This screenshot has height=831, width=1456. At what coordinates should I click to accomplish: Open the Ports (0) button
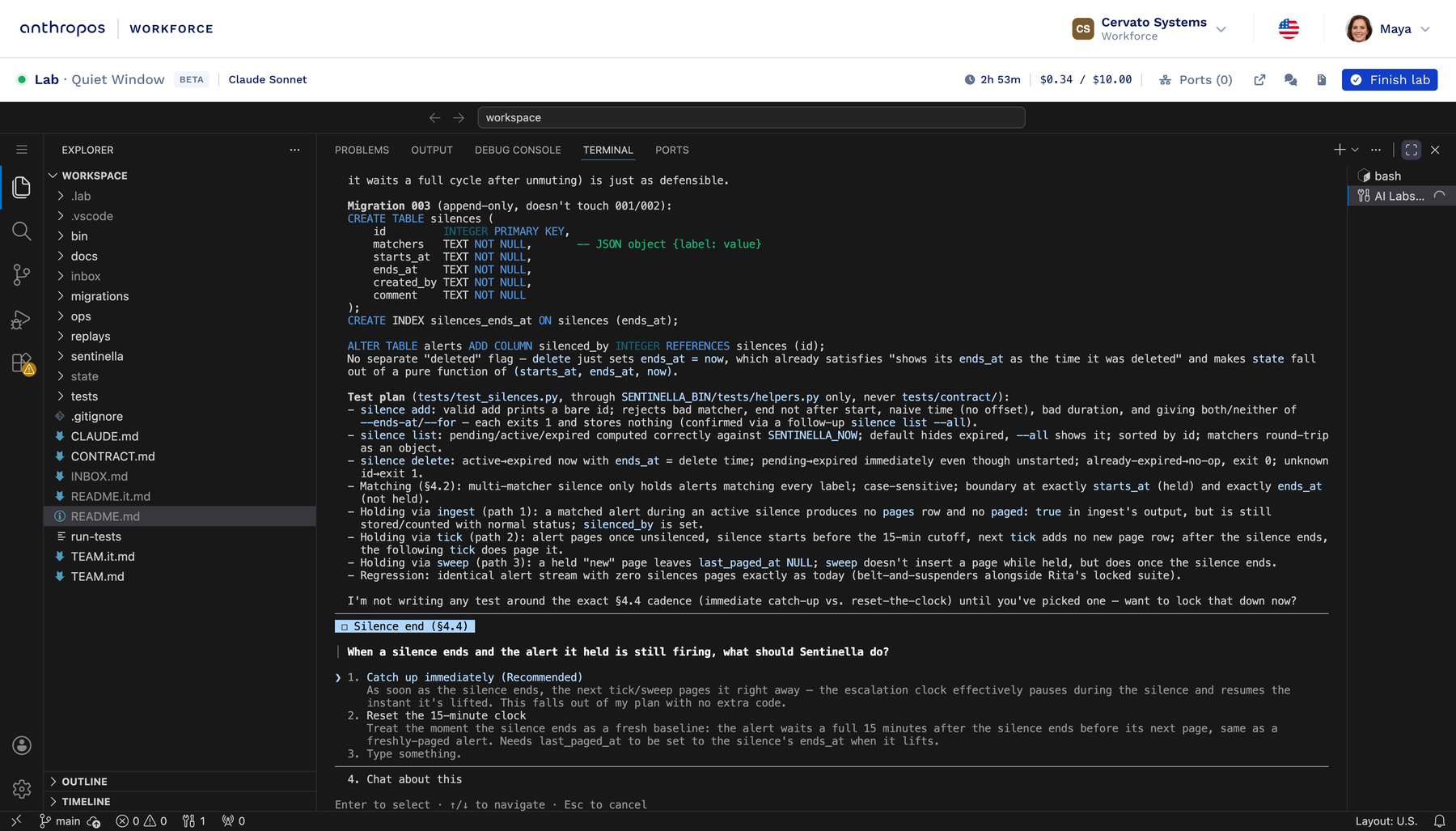point(1196,80)
